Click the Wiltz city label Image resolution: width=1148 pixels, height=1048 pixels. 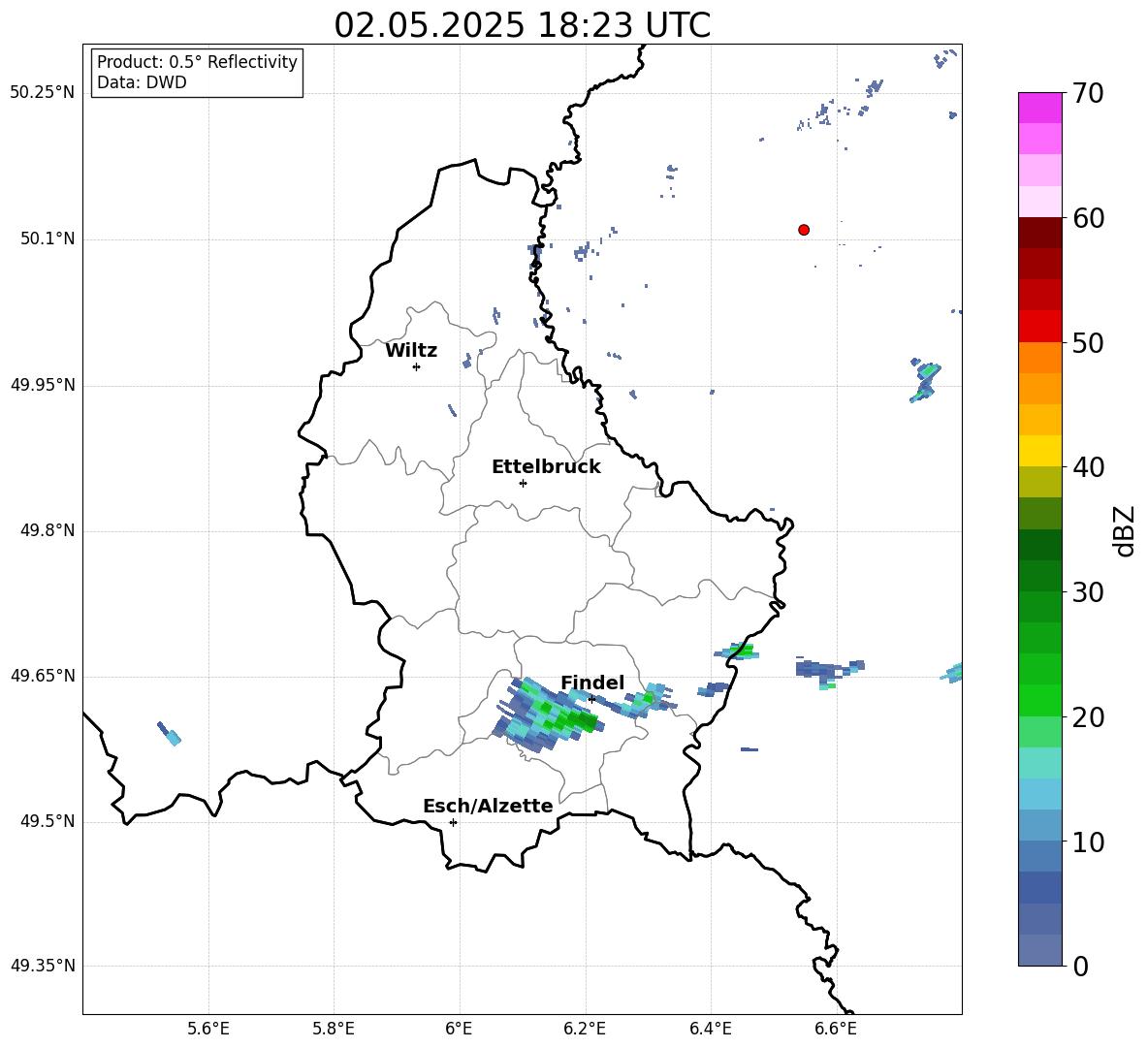click(411, 351)
